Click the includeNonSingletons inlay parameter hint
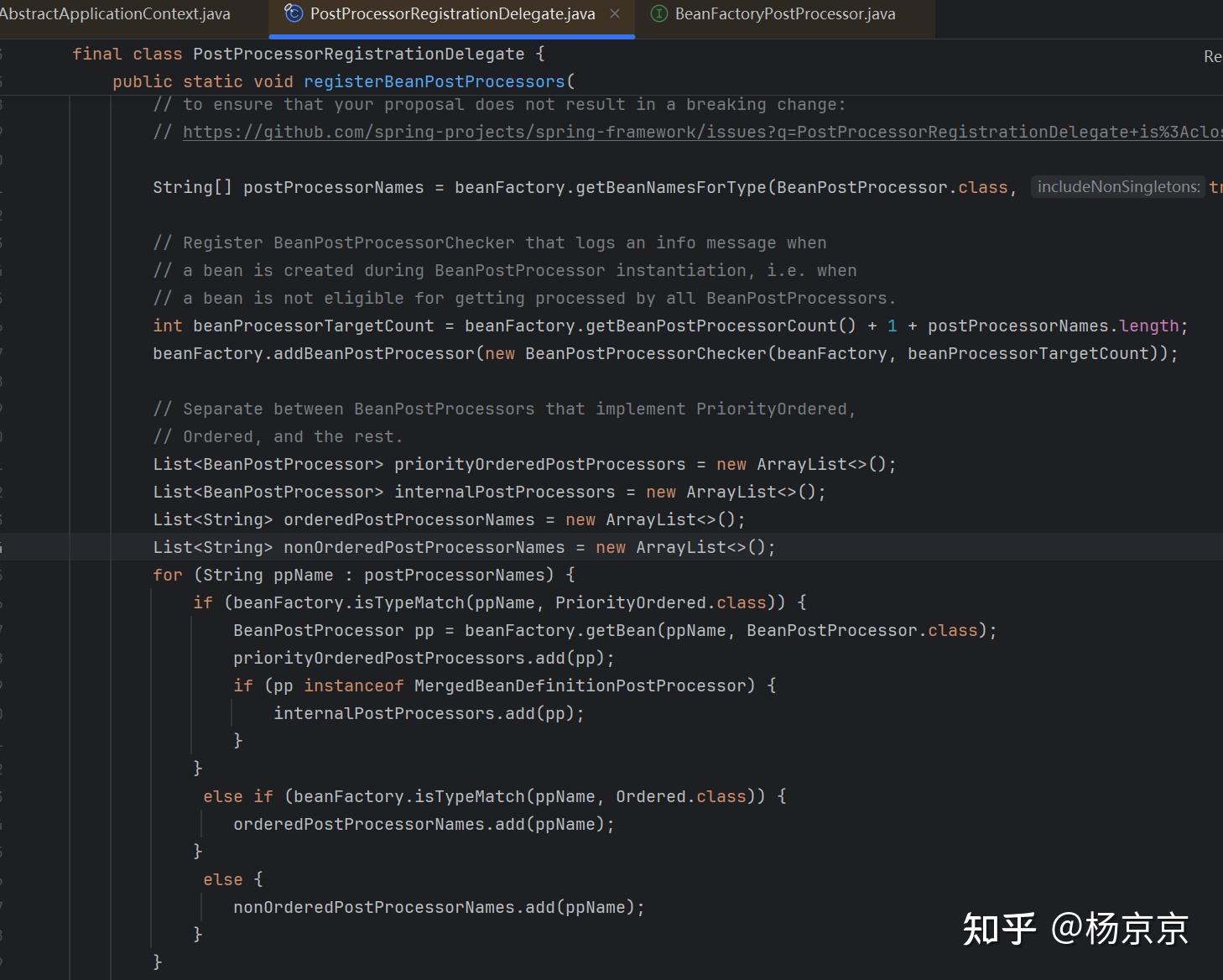 (1117, 186)
